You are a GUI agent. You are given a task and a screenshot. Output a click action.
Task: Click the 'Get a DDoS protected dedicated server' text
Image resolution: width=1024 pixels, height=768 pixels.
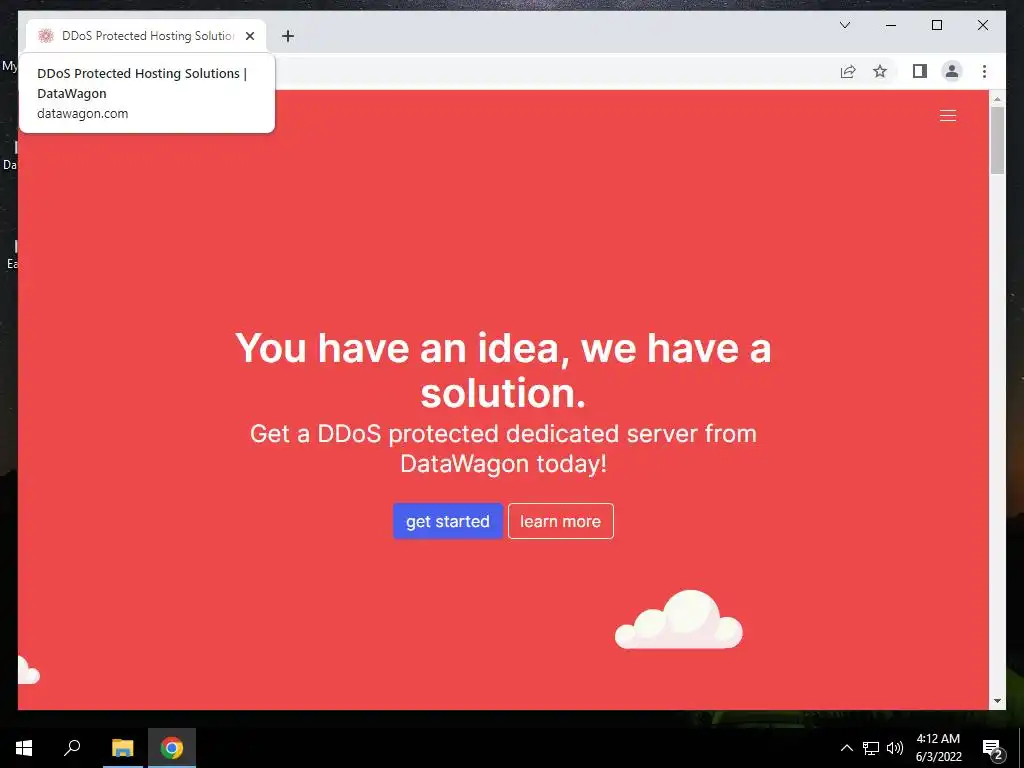503,448
